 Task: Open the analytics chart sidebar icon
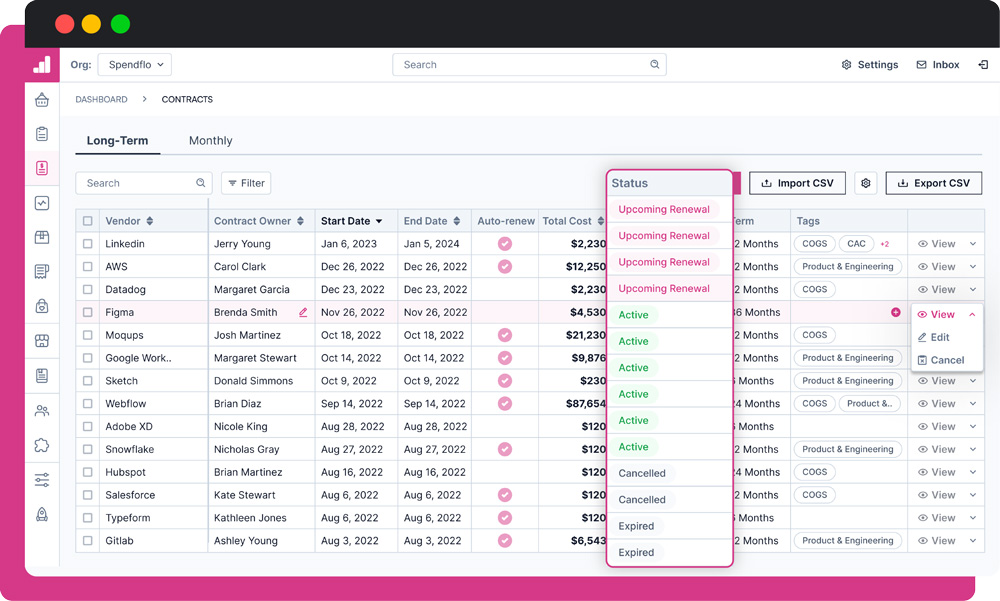[x=42, y=204]
